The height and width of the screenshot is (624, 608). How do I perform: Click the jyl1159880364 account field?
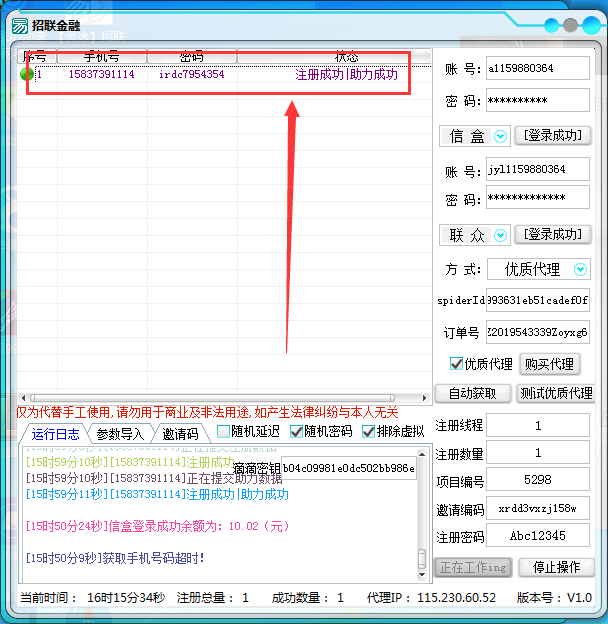(538, 169)
